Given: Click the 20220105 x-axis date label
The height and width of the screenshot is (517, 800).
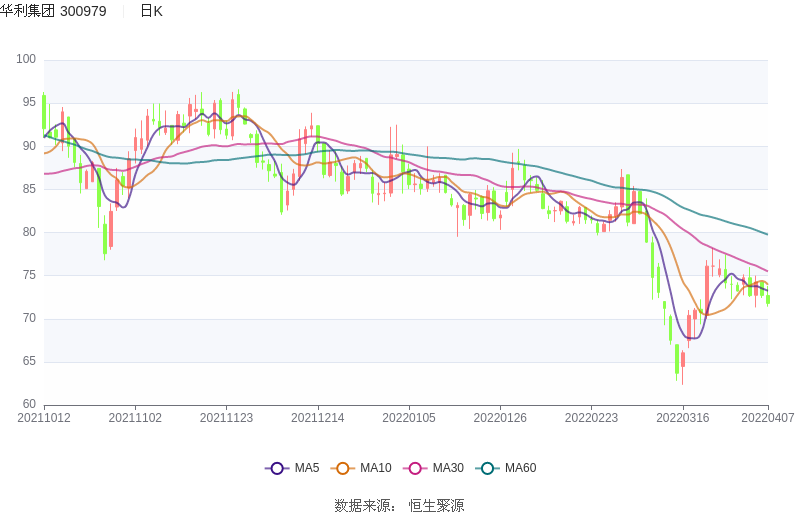Looking at the screenshot, I should coord(409,418).
